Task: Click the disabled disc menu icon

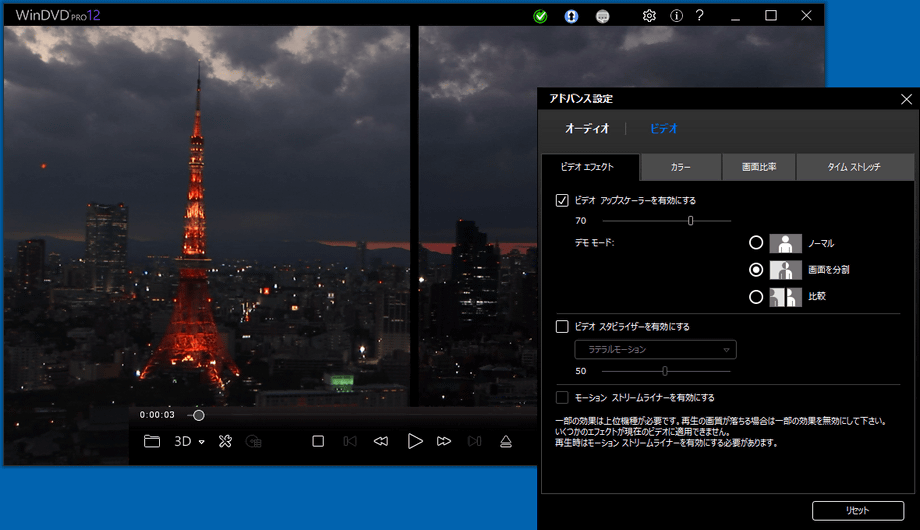Action: coord(253,441)
